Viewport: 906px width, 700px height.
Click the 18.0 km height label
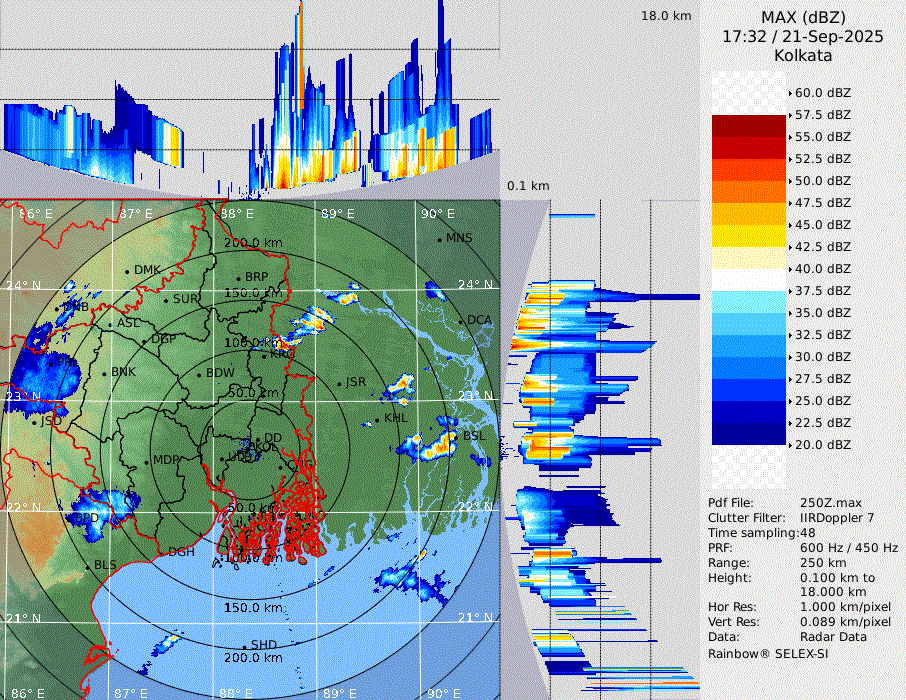click(x=666, y=16)
